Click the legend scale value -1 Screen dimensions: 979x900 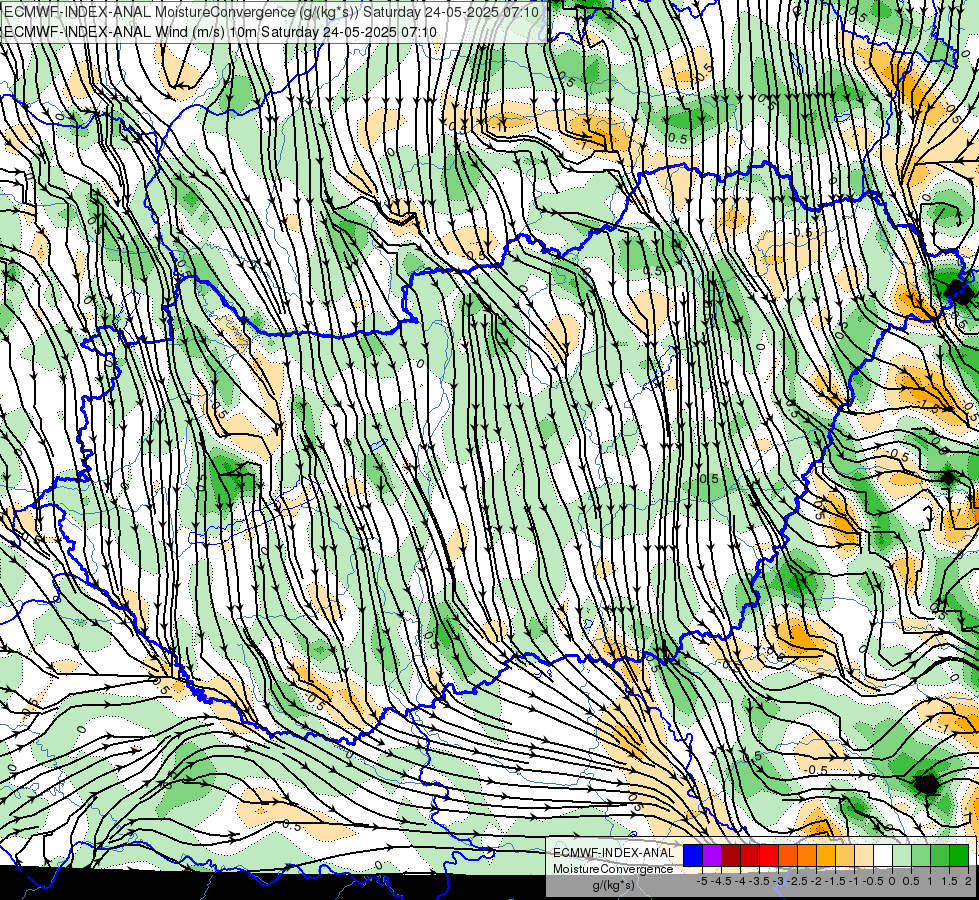(x=854, y=881)
